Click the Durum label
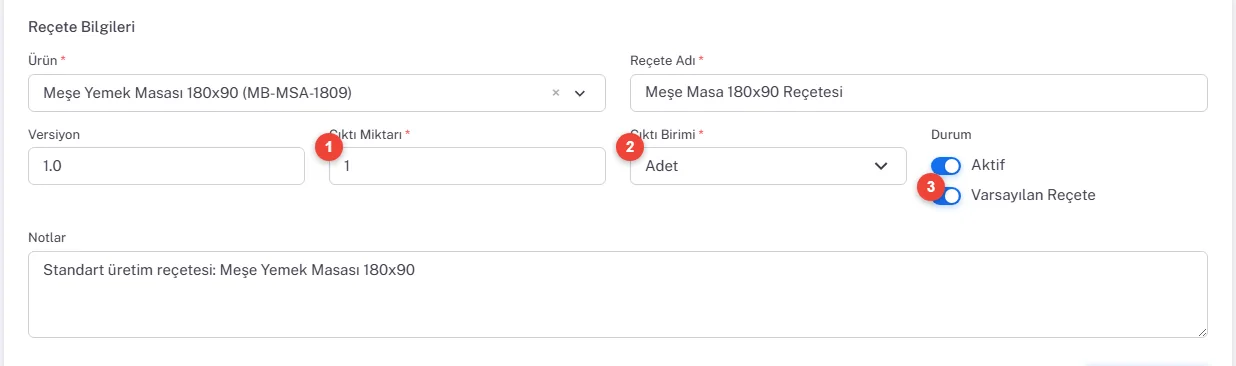The height and width of the screenshot is (366, 1236). click(951, 134)
